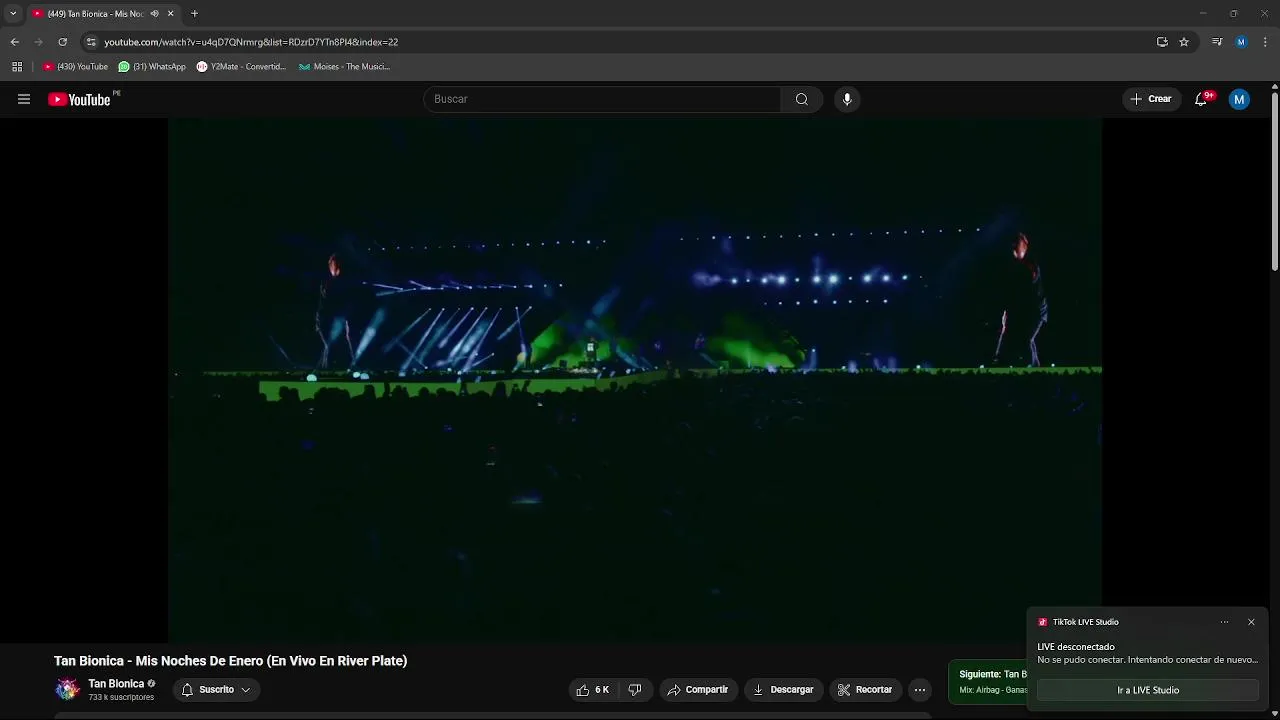
Task: Like the video with thumbs up
Action: (592, 690)
